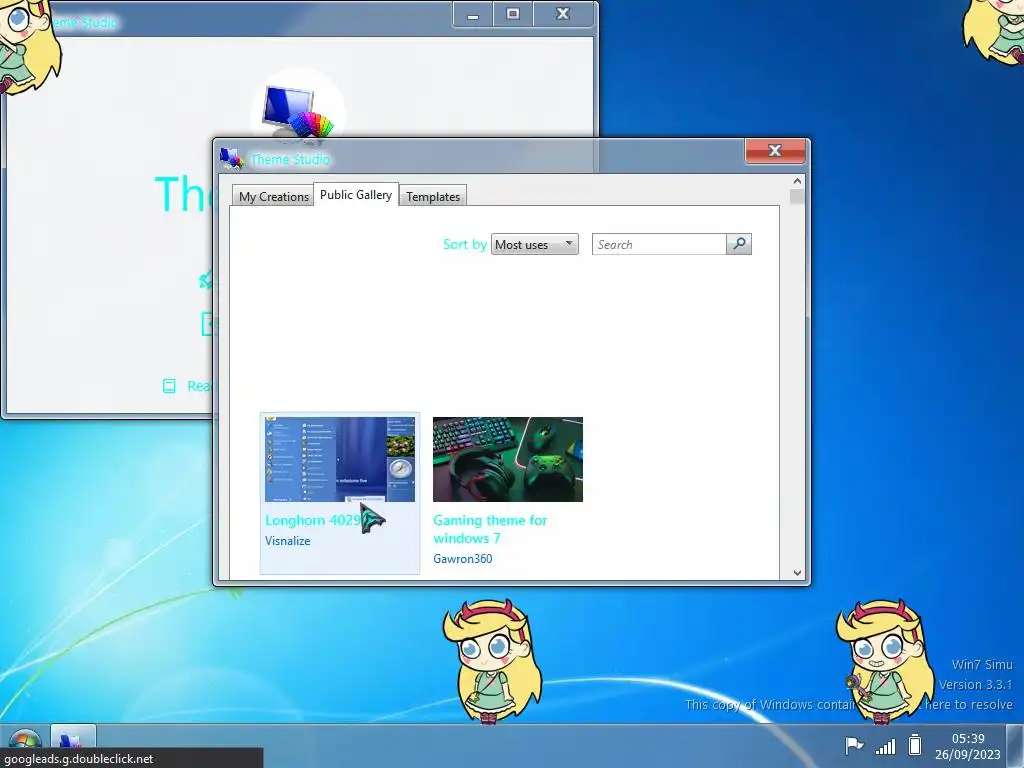This screenshot has height=768, width=1024.
Task: Click the activation watermark resolve link
Action: 849,705
